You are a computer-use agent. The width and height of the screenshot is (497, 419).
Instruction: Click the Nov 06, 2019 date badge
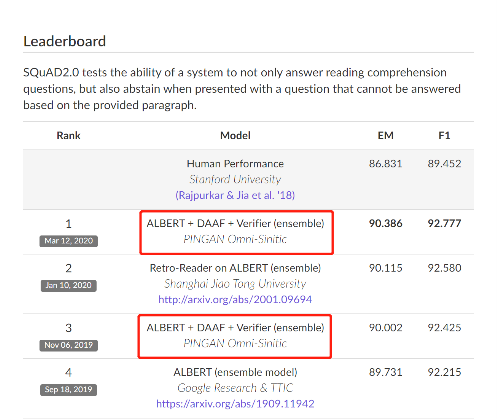(x=69, y=345)
